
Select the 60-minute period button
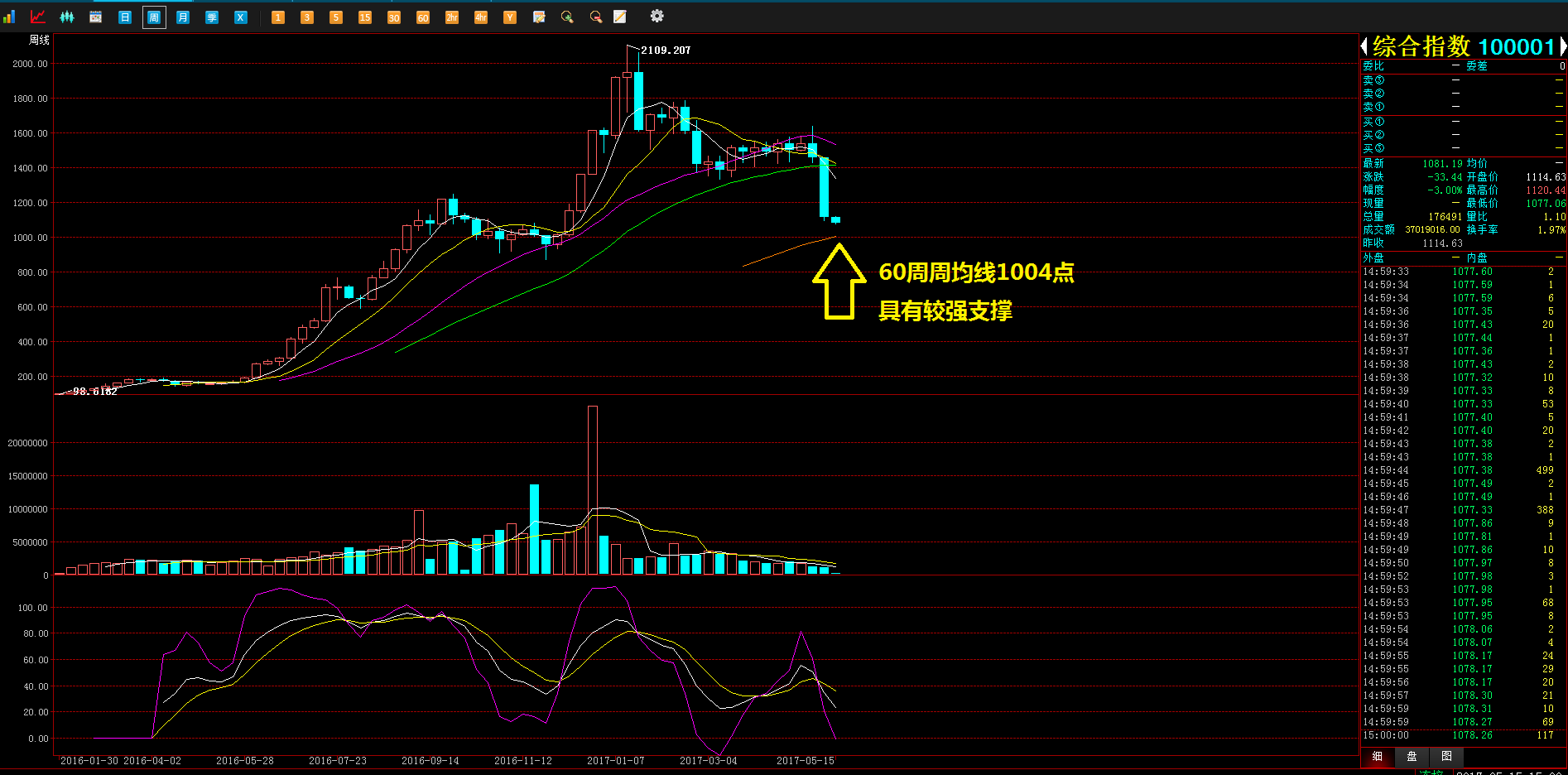[x=423, y=17]
